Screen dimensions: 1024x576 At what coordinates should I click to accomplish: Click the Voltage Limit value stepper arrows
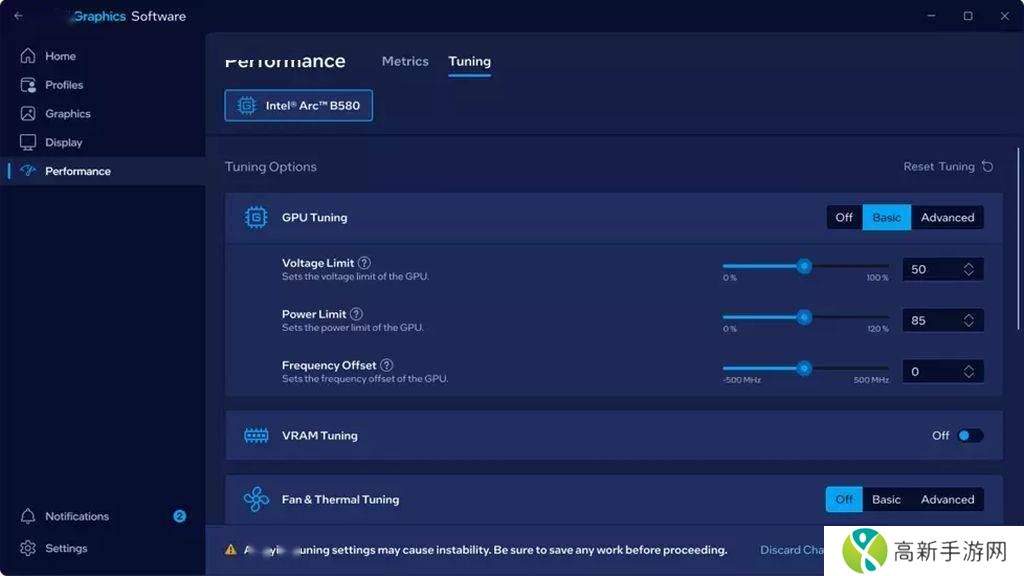pos(969,269)
